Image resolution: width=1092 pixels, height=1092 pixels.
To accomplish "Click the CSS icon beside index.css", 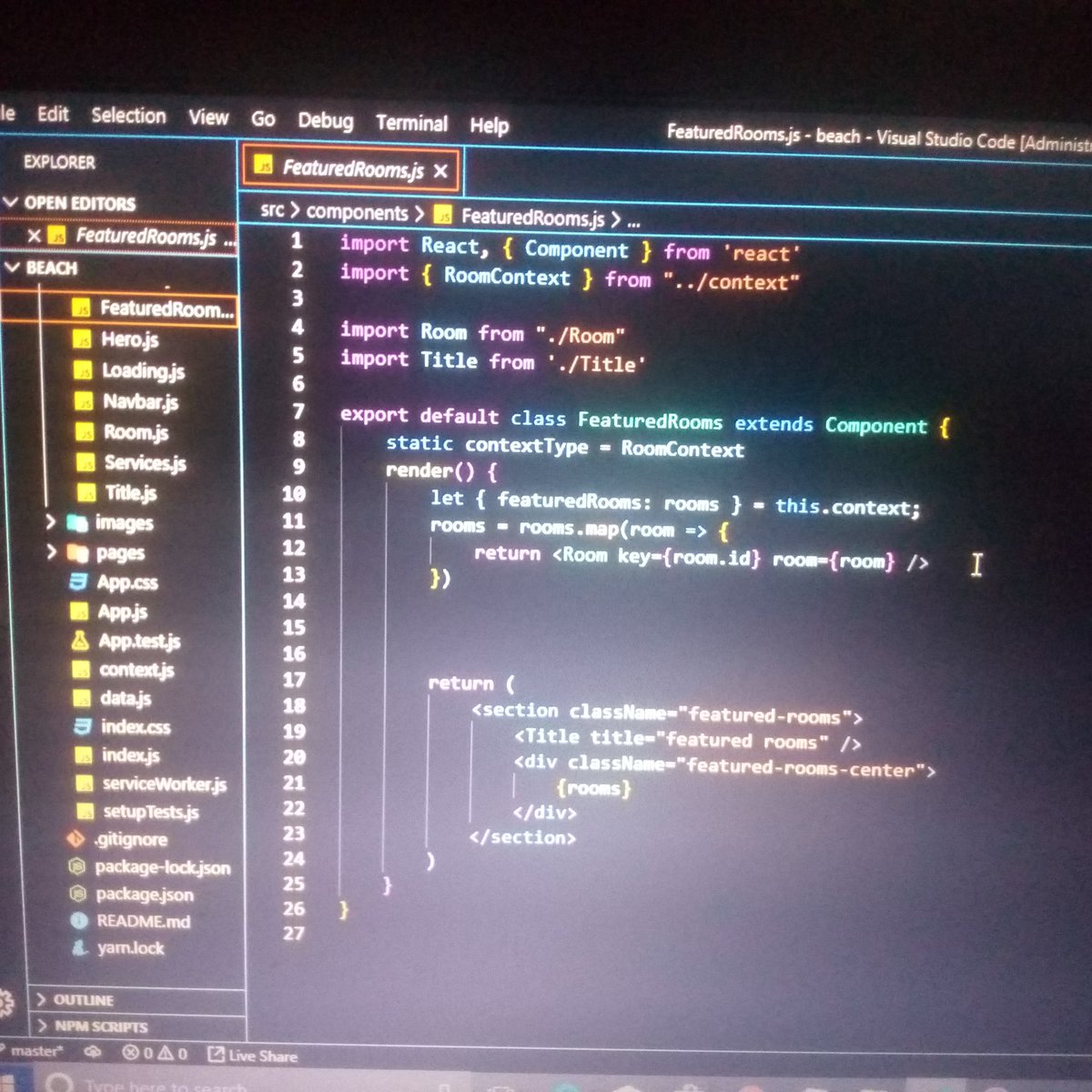I will 83,725.
